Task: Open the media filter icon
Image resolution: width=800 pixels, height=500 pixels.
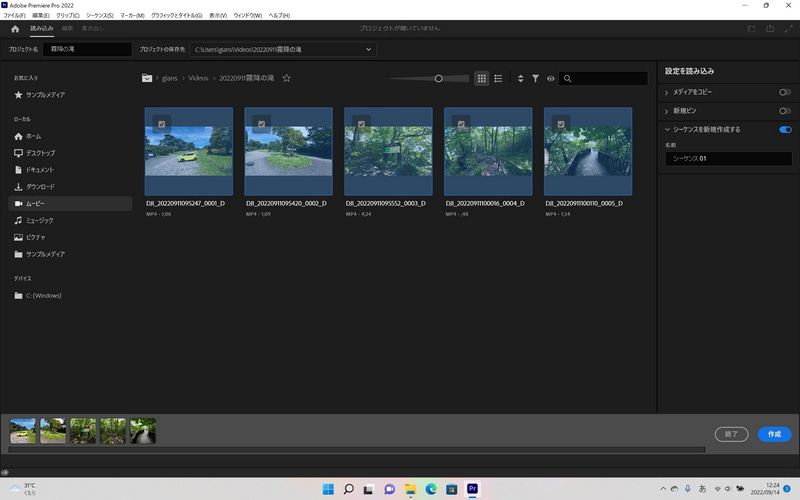Action: pyautogui.click(x=535, y=78)
